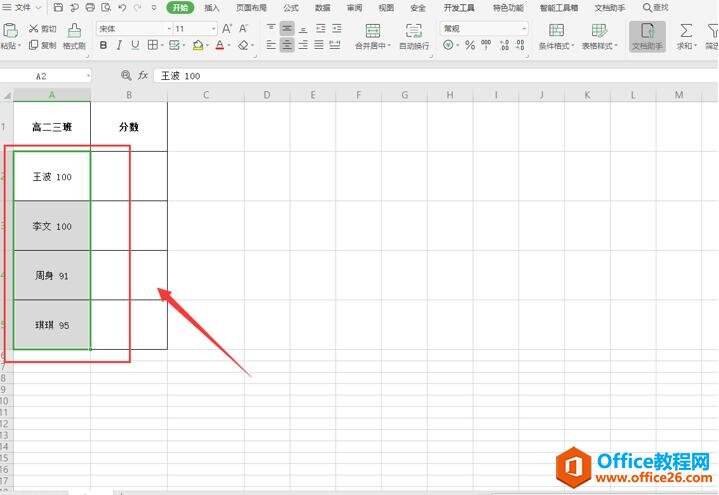
Task: Switch to the Insert (插入) tab
Action: coord(212,8)
